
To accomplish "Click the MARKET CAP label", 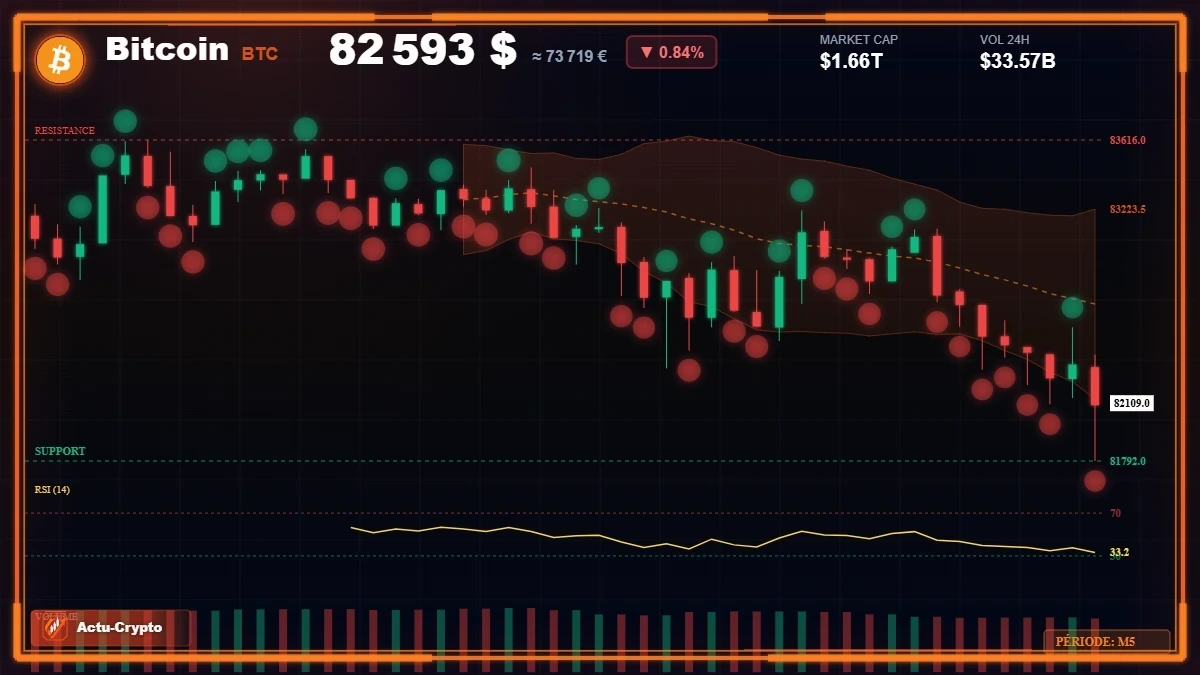I will (859, 40).
